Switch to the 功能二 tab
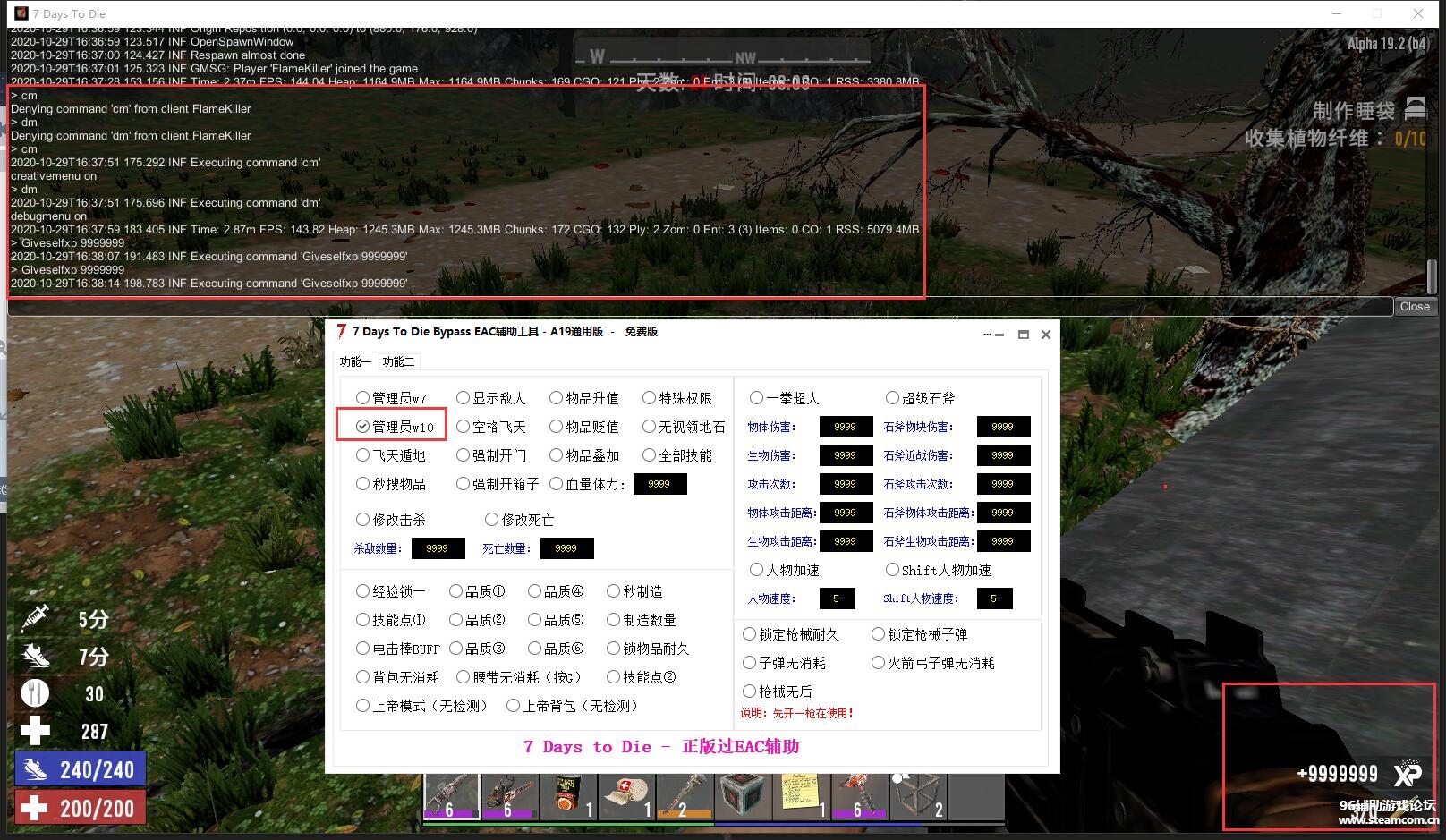1446x840 pixels. (398, 361)
